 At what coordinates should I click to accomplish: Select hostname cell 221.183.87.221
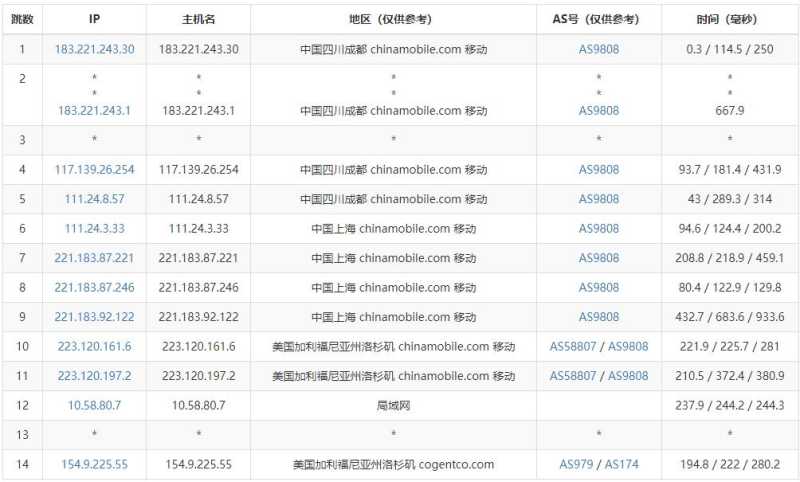coord(198,258)
